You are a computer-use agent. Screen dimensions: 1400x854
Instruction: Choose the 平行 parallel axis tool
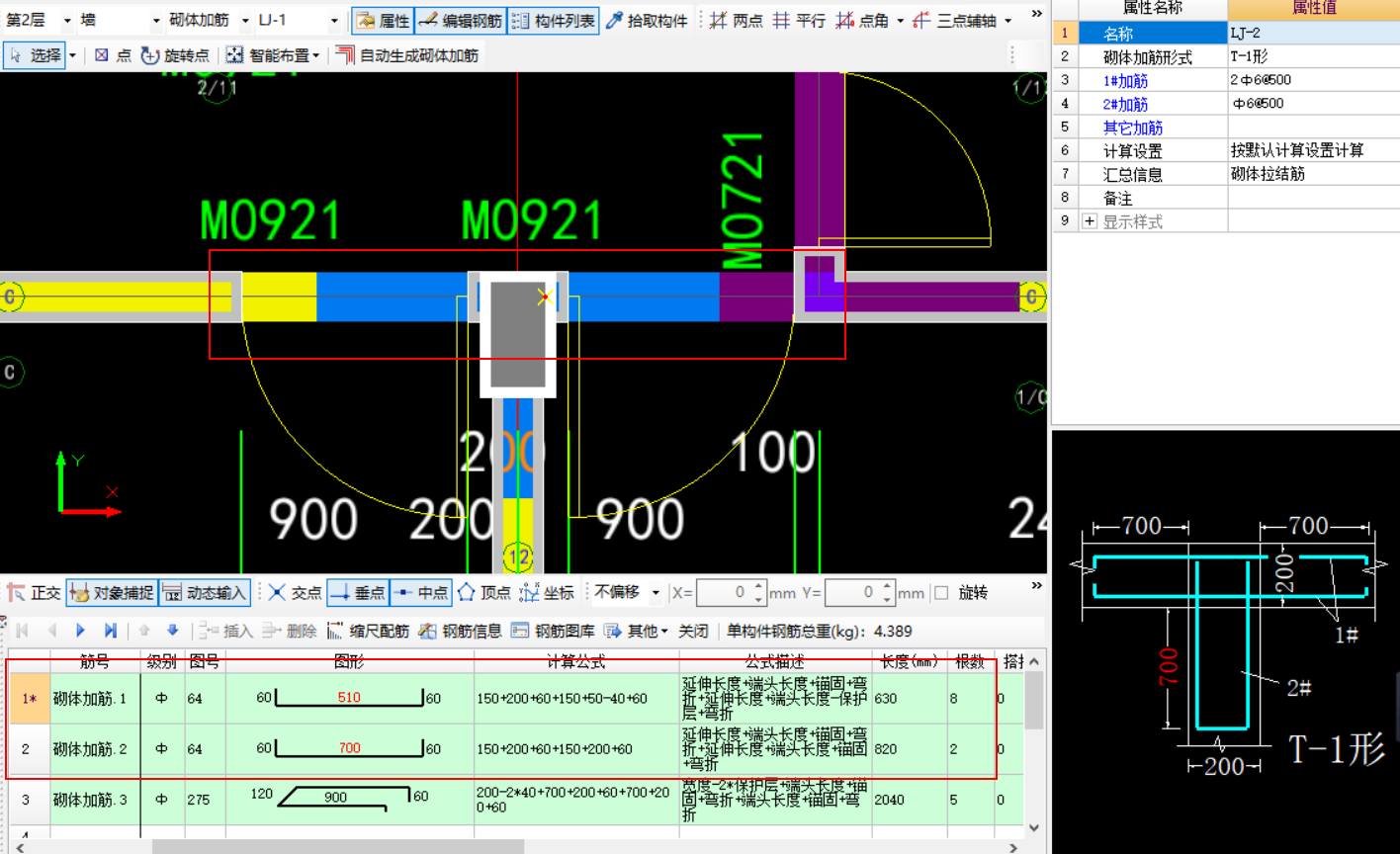[799, 21]
